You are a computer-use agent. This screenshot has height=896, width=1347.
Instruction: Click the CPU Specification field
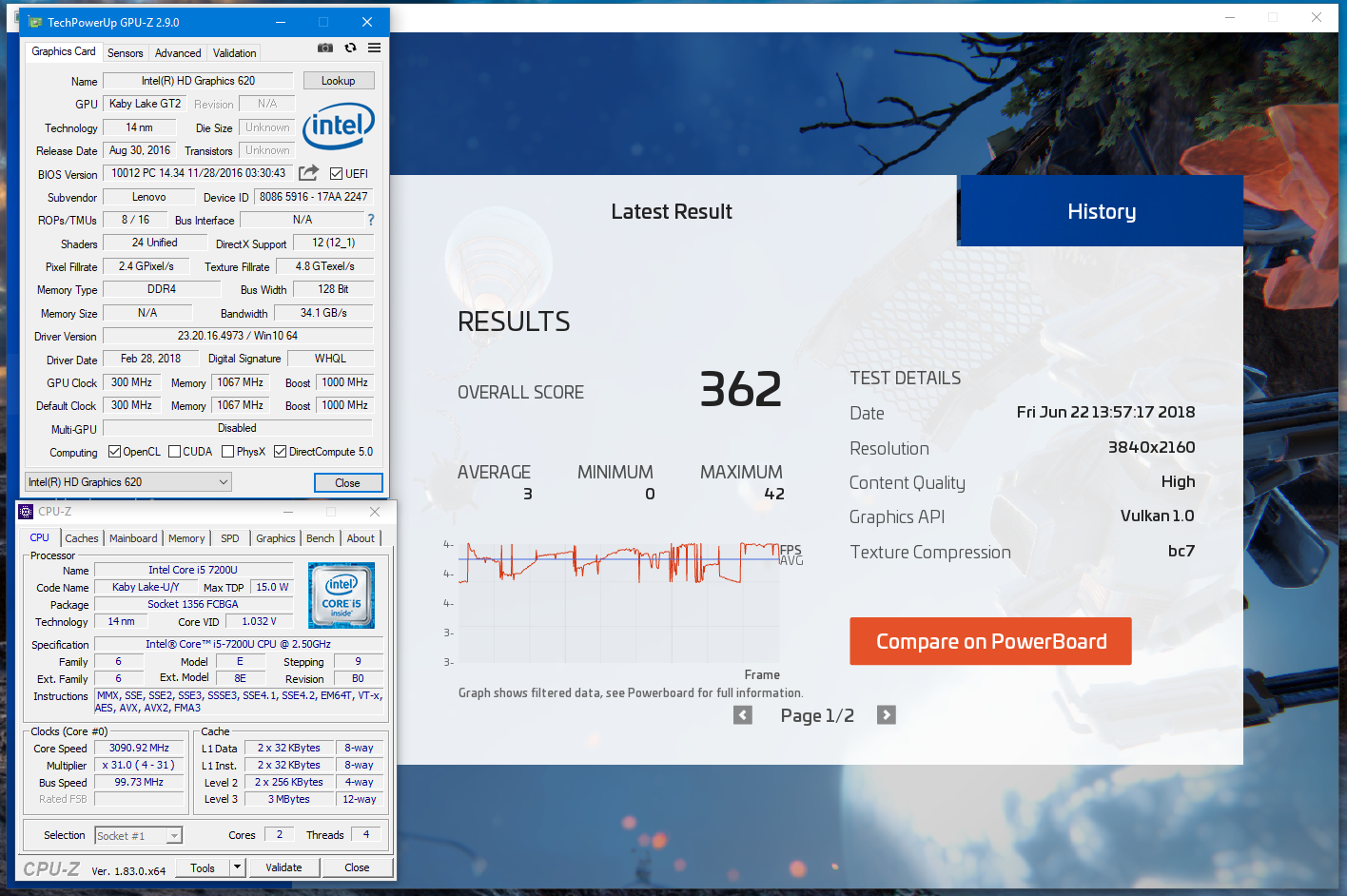pos(238,644)
